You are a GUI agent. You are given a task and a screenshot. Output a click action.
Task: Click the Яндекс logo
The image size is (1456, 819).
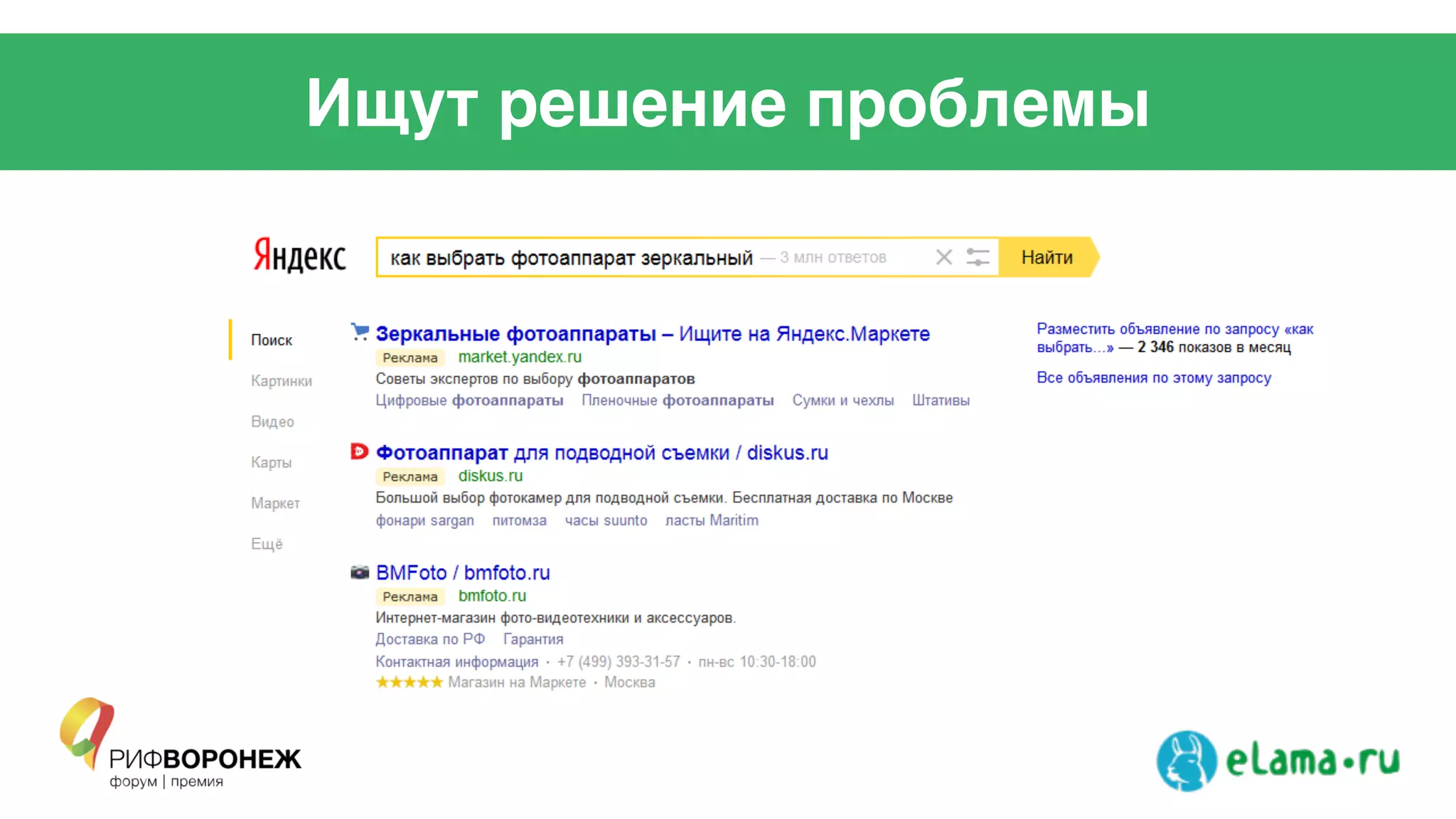tap(299, 256)
